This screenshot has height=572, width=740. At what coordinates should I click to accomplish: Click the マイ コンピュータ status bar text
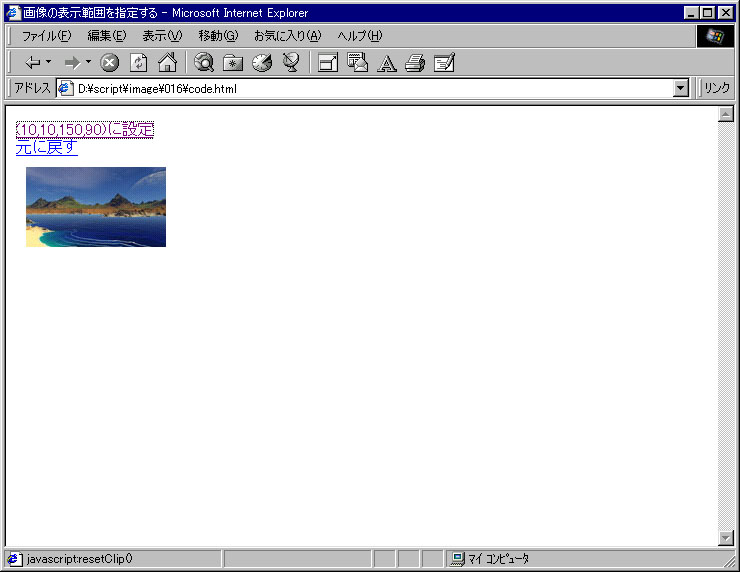pyautogui.click(x=498, y=559)
